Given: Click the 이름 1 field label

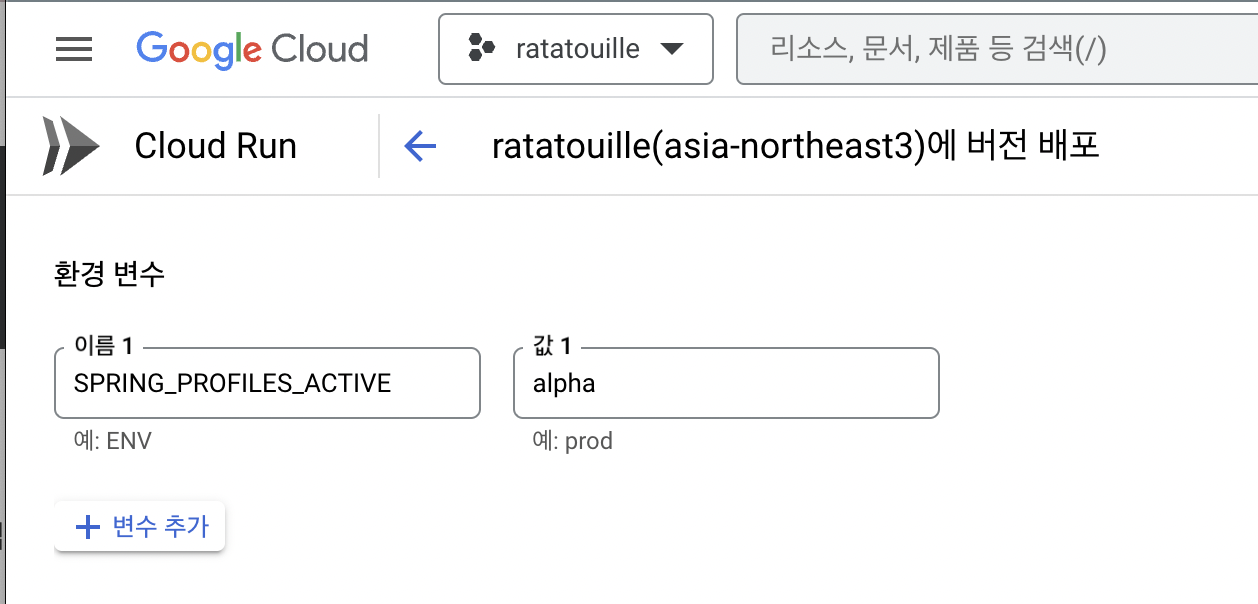Looking at the screenshot, I should tap(103, 347).
